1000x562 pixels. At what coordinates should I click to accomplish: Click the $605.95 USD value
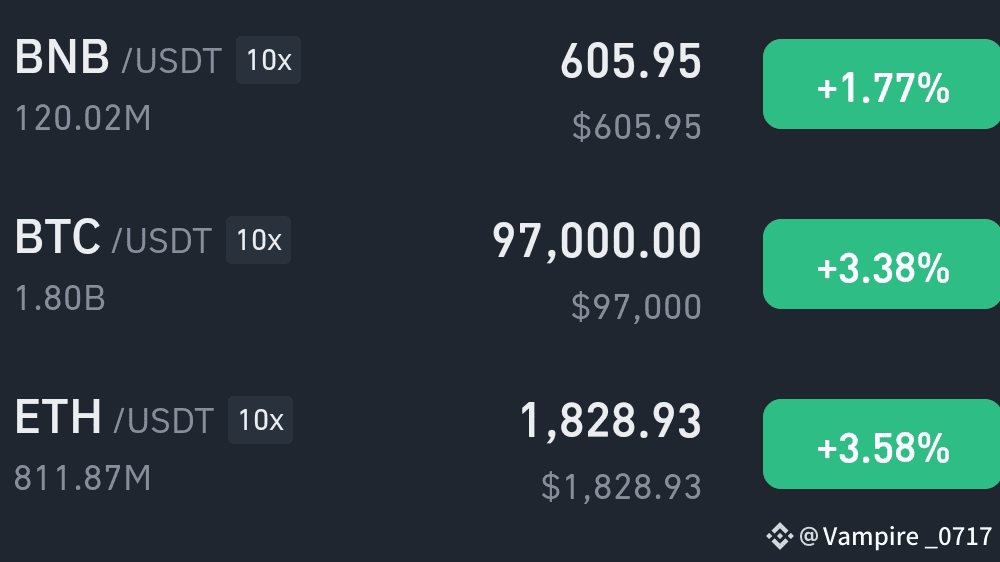(x=636, y=126)
